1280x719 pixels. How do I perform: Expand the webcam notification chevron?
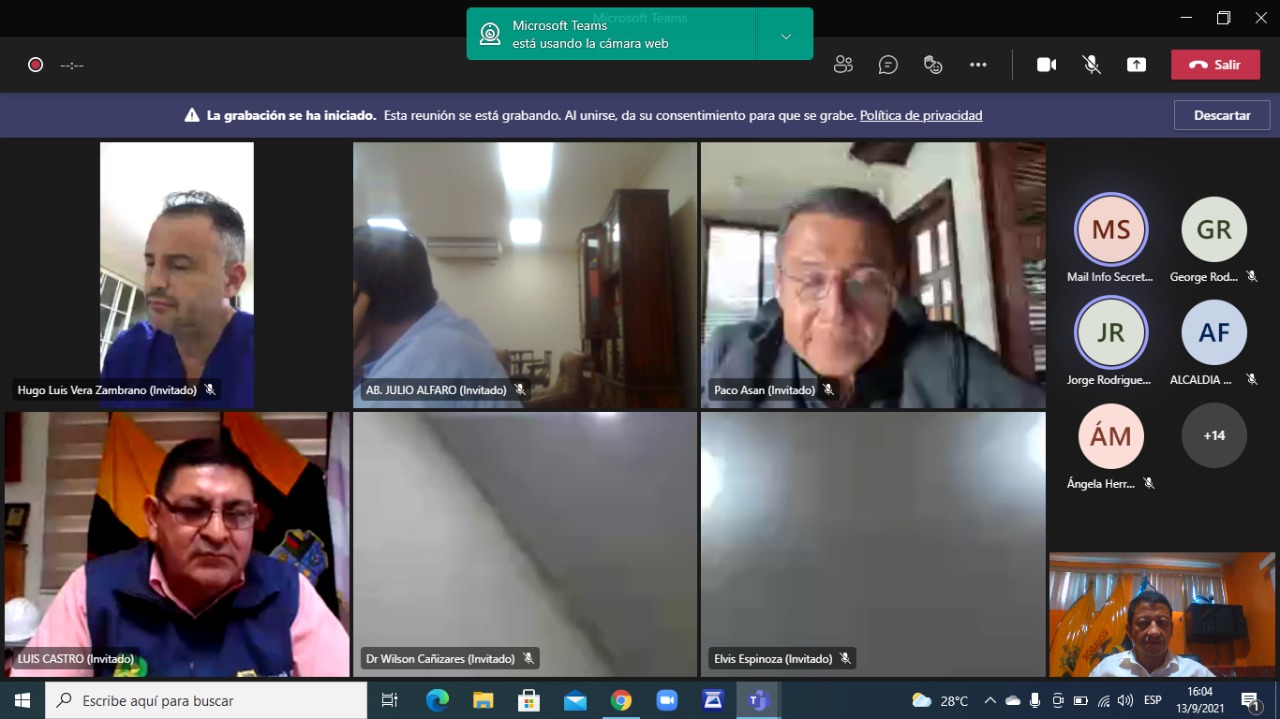(786, 36)
